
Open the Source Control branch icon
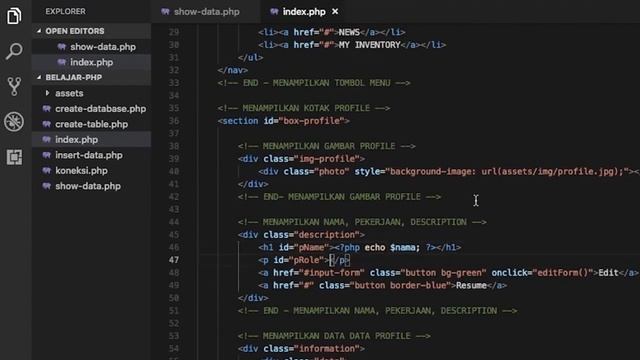[14, 86]
